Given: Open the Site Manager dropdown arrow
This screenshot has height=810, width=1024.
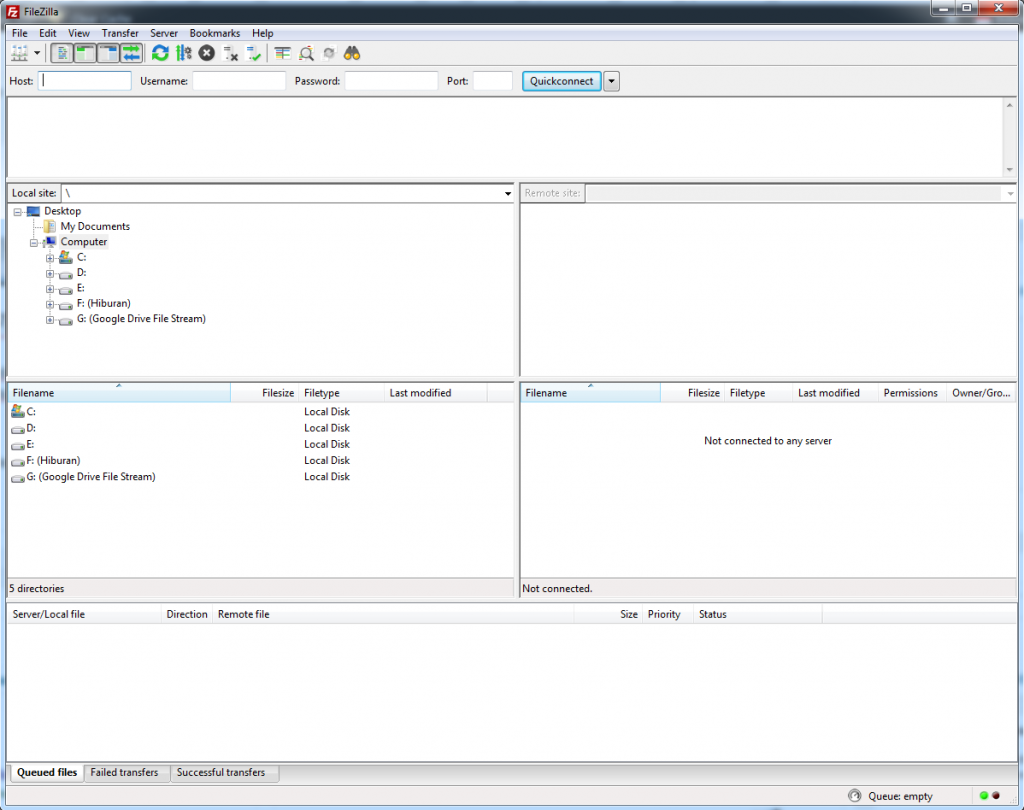Looking at the screenshot, I should pos(37,53).
